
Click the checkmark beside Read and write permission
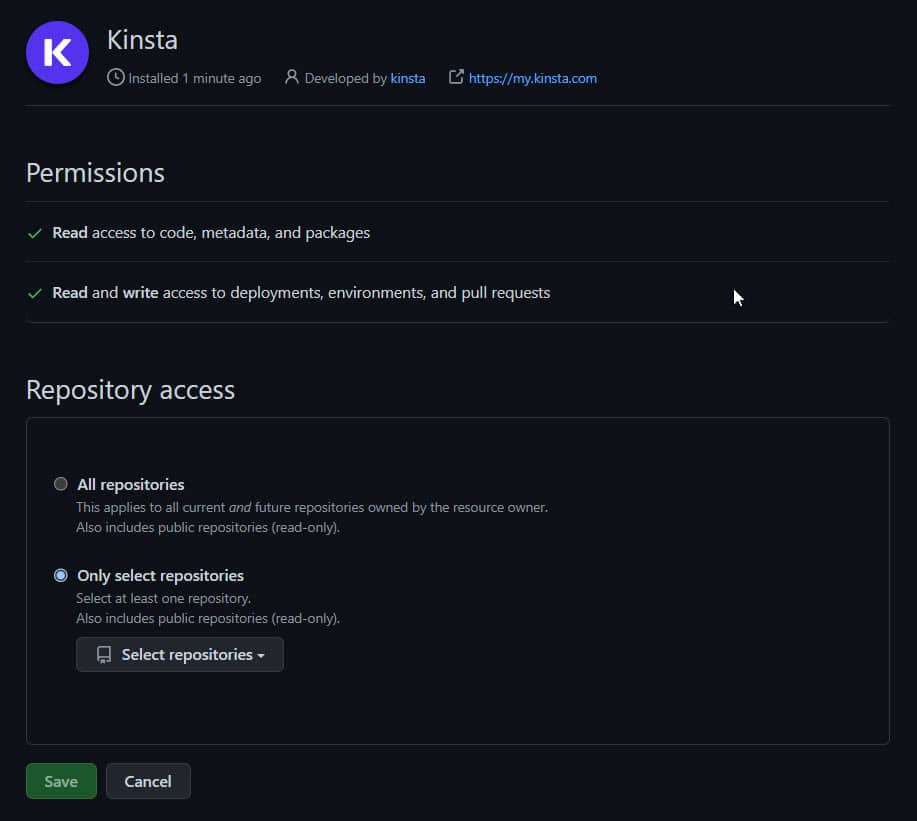[33, 292]
